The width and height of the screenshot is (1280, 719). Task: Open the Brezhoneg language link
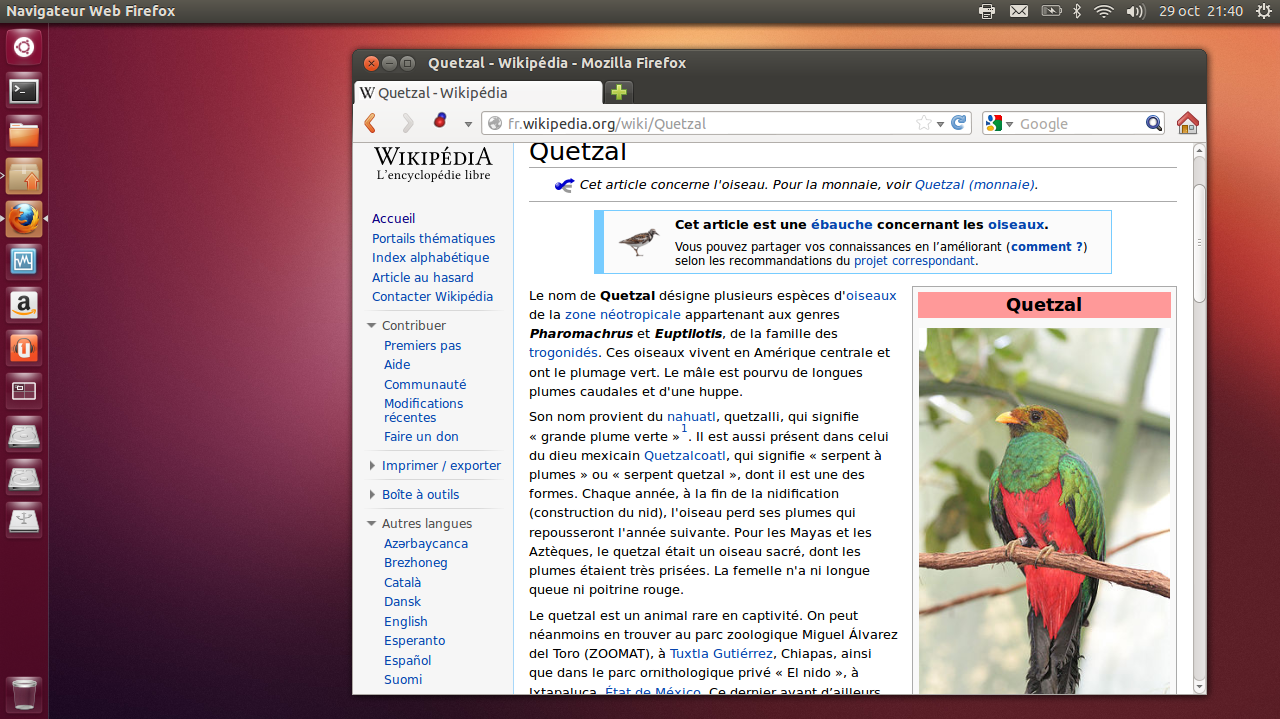[415, 562]
